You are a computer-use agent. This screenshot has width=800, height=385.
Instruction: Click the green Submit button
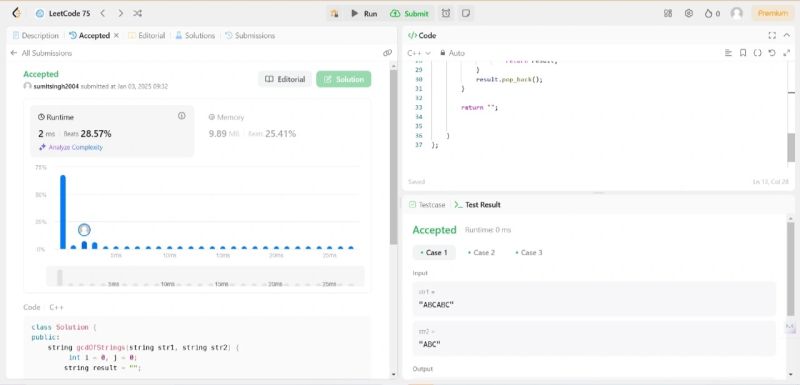410,13
